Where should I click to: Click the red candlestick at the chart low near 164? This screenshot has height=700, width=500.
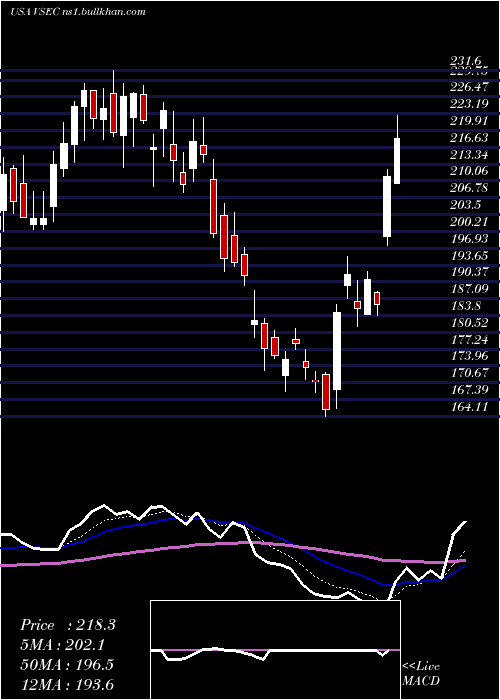coord(326,392)
